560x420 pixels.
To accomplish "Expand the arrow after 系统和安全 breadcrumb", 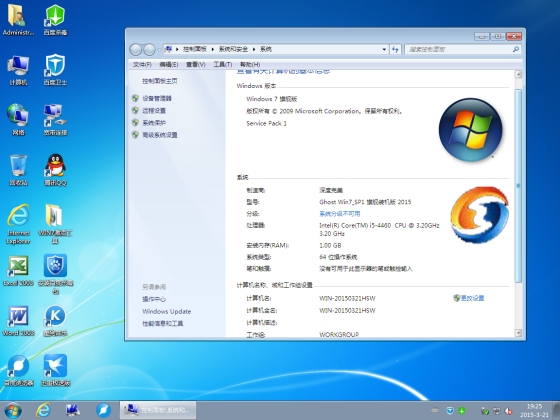I will (254, 49).
